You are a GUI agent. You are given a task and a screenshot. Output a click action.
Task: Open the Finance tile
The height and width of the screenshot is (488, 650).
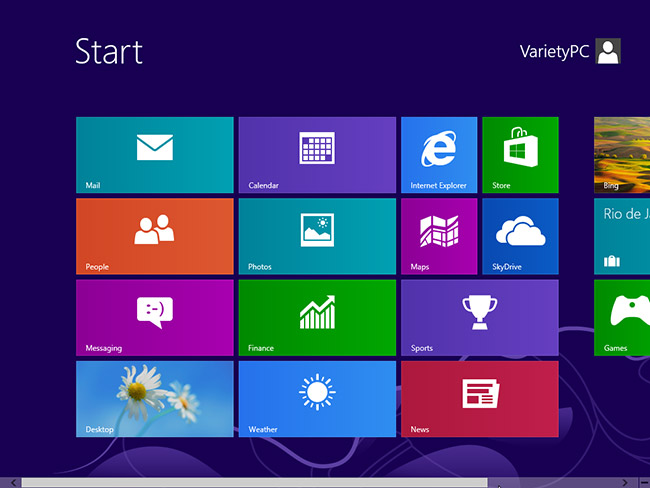point(317,318)
